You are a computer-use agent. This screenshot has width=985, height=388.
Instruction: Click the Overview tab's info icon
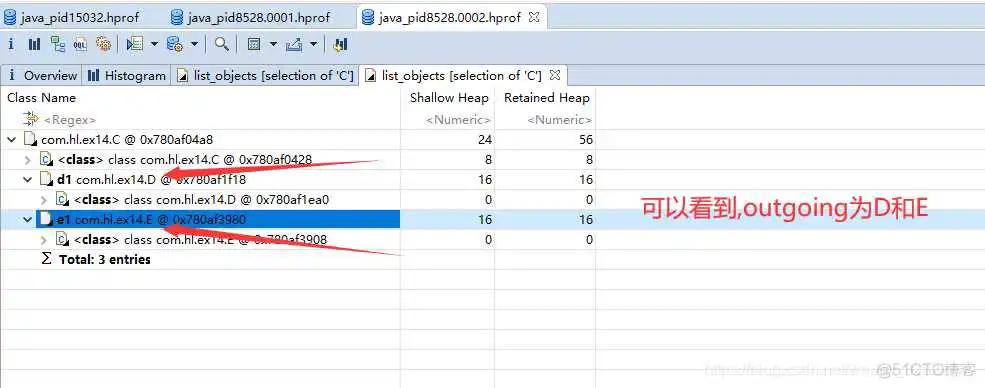(11, 76)
